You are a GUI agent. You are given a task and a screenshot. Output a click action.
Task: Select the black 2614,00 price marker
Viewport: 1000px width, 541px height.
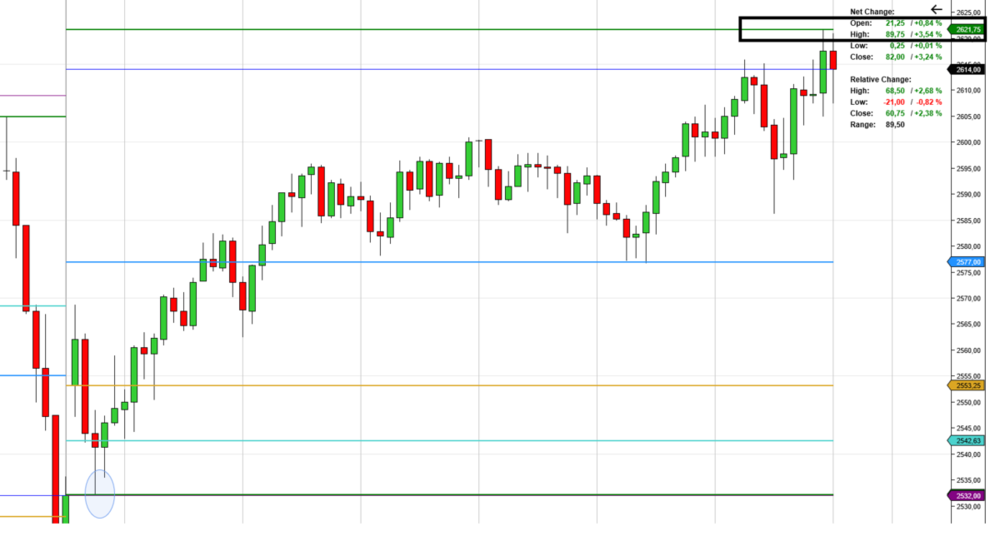[966, 70]
